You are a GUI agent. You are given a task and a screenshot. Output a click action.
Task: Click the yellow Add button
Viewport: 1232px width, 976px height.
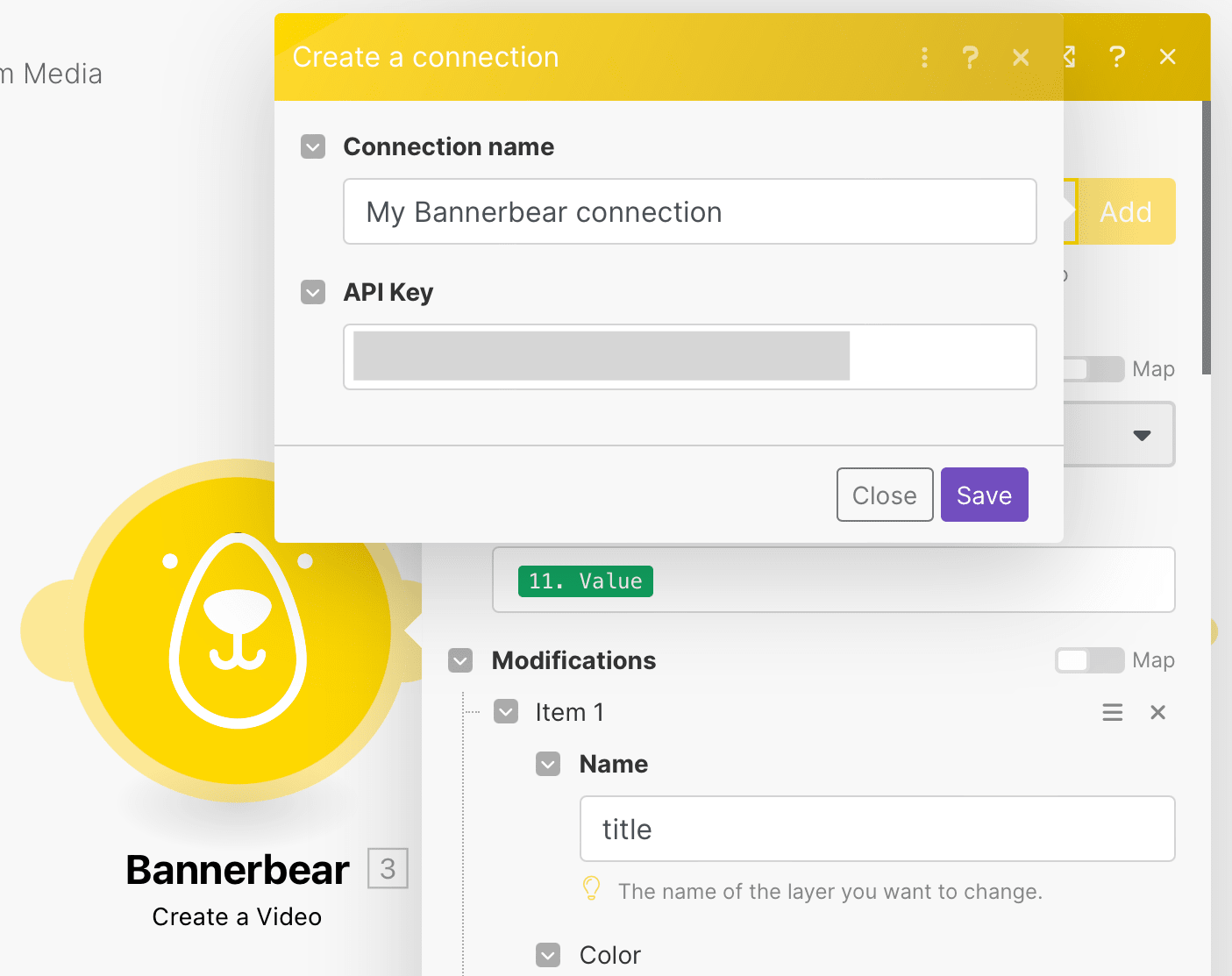(x=1126, y=211)
